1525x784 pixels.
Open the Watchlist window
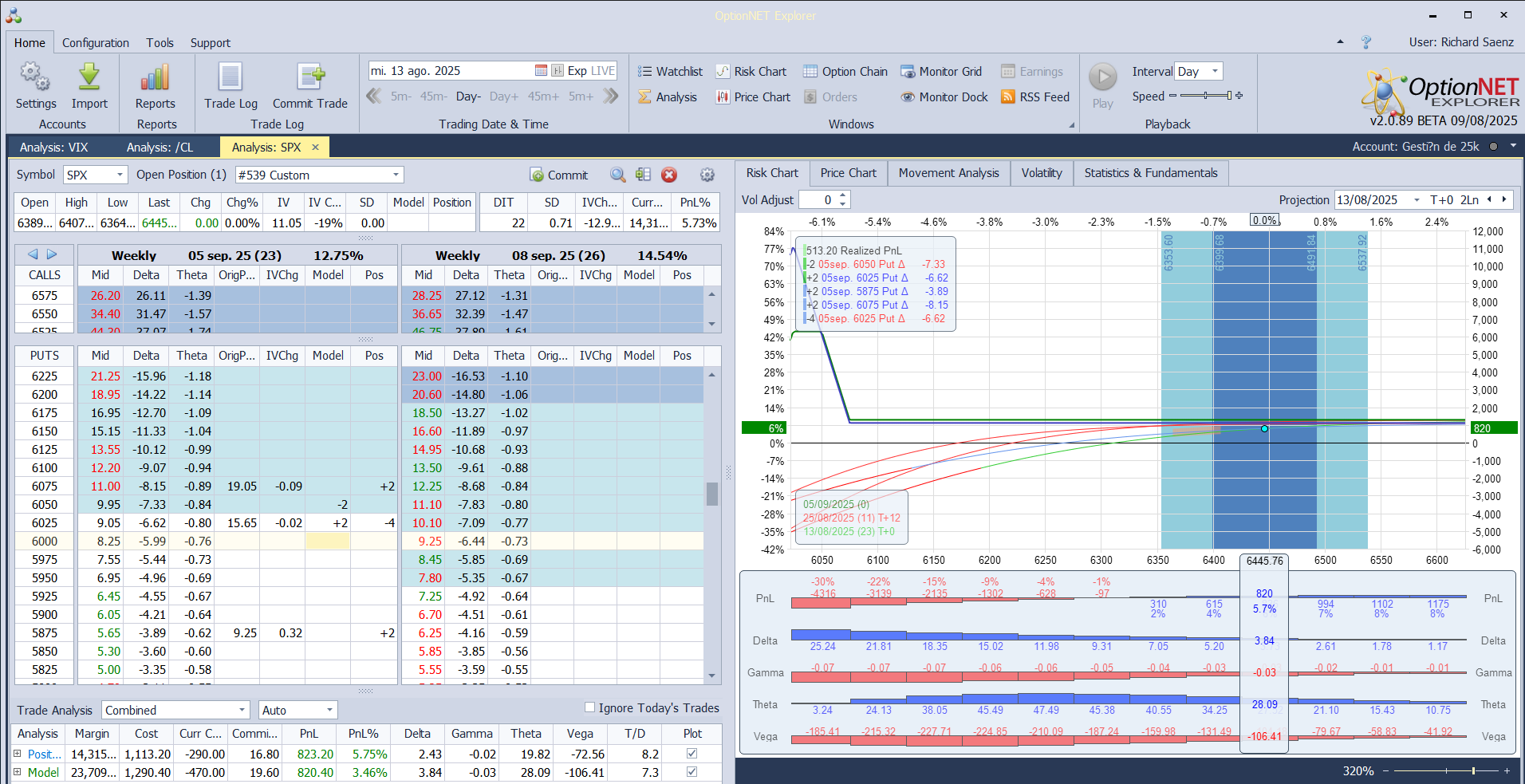pyautogui.click(x=670, y=72)
